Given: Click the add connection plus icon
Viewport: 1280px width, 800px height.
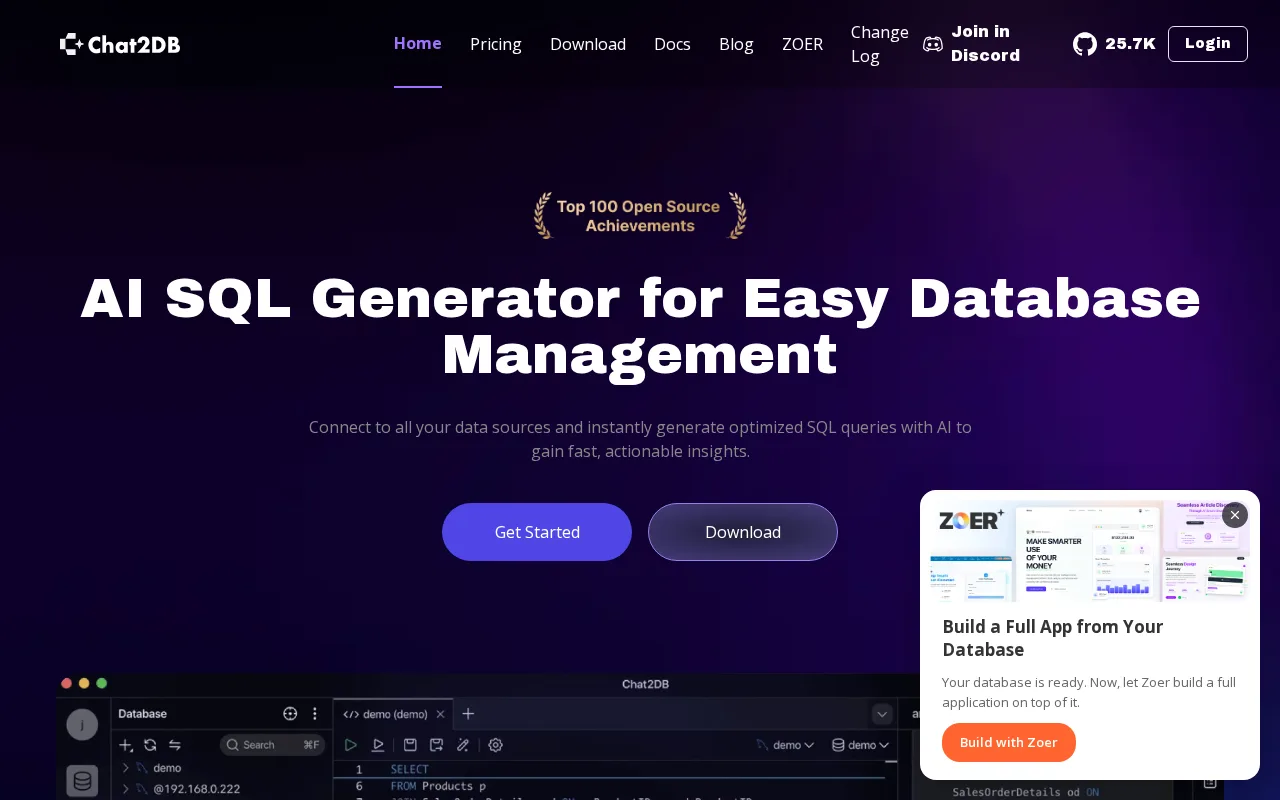Looking at the screenshot, I should click(126, 745).
